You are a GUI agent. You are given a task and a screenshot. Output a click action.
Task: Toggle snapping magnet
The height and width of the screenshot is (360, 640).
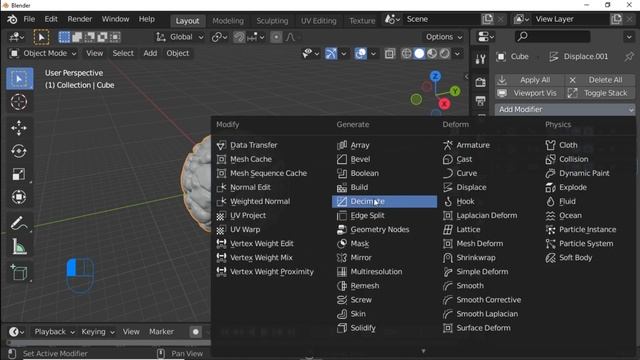(x=239, y=37)
